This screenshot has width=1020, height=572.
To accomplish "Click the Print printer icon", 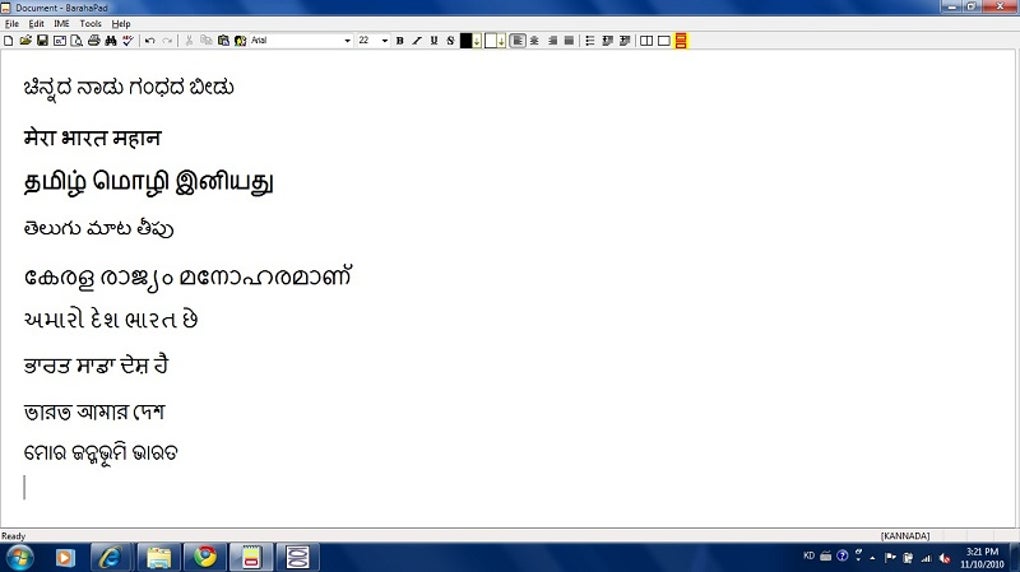I will (94, 40).
